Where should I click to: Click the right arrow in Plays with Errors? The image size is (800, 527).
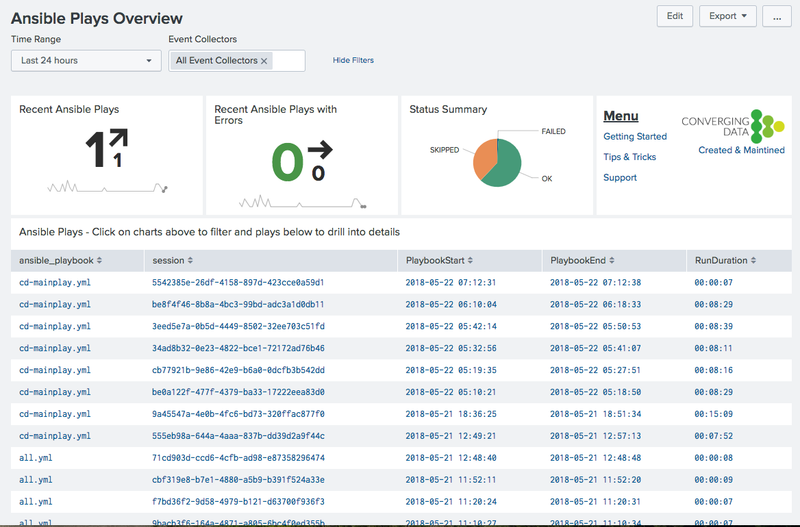click(320, 150)
